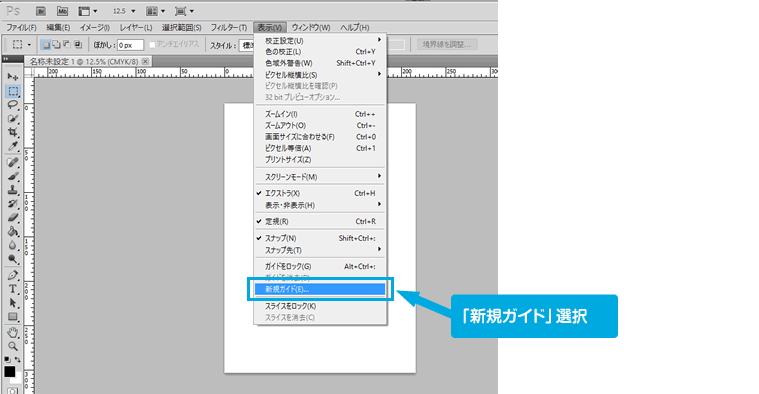
Task: Toggle ガイドをロック(G) lock guides
Action: (319, 266)
